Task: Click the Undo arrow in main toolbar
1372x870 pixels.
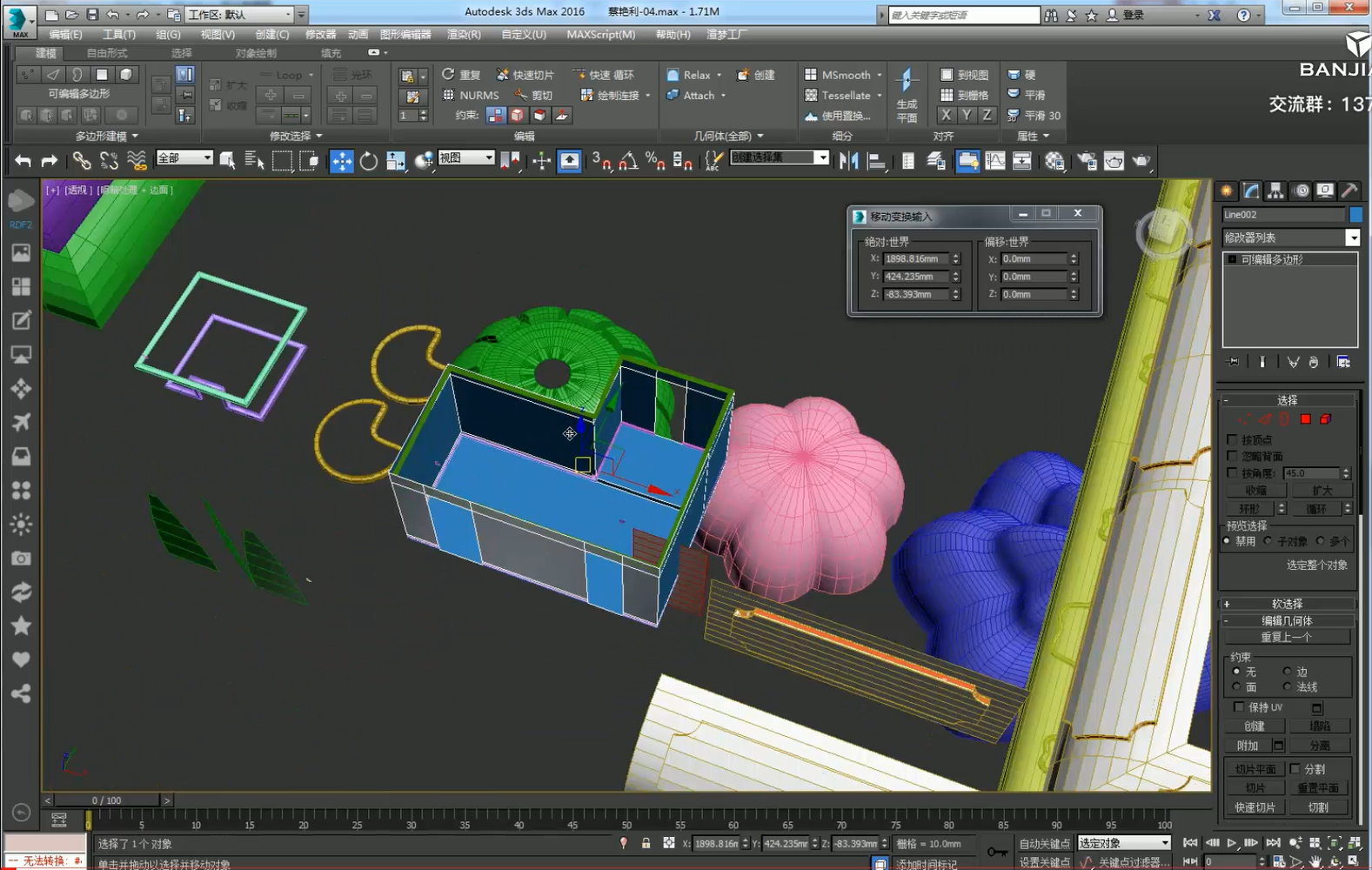Action: point(23,161)
